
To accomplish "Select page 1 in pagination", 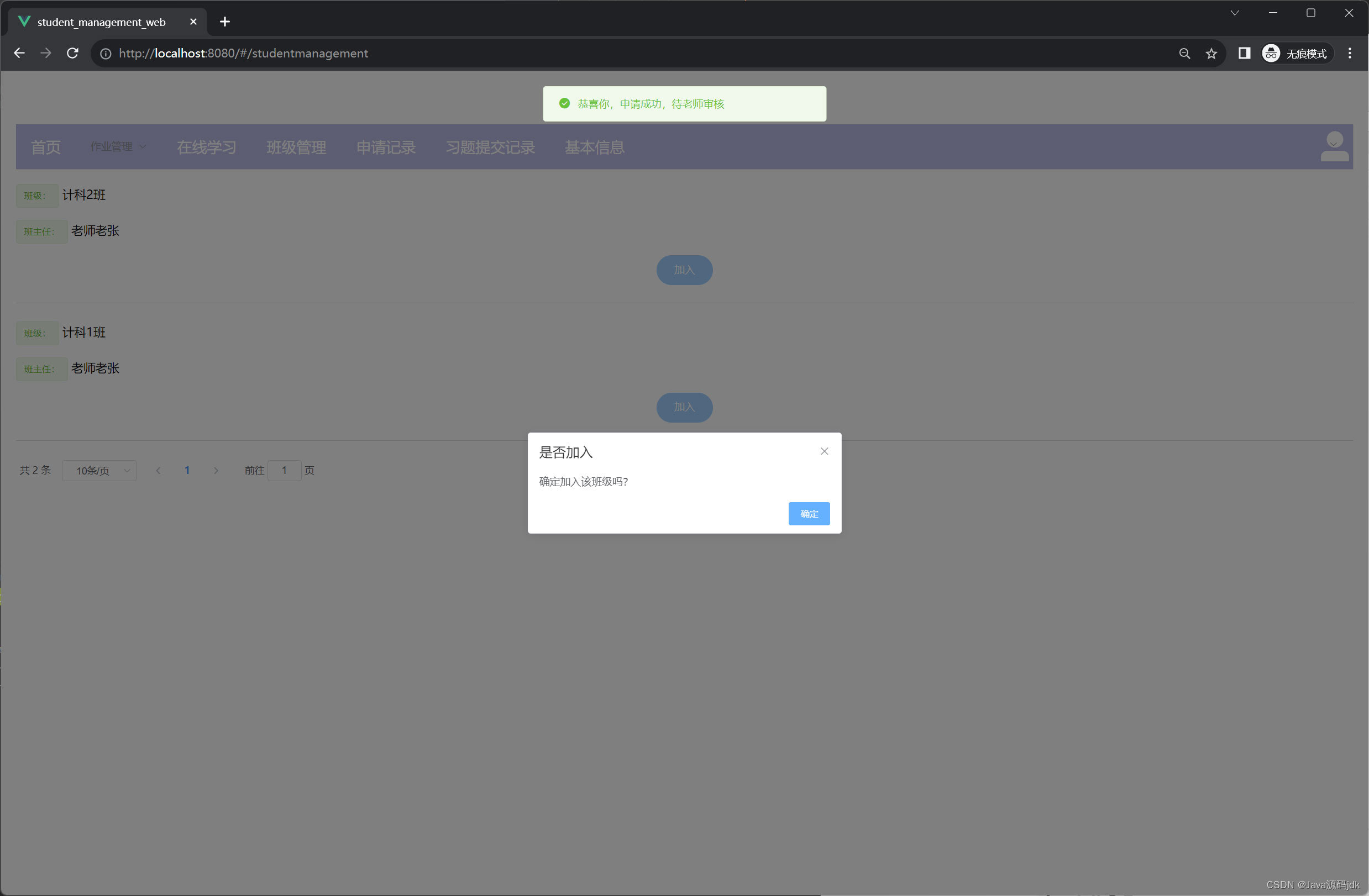I will 187,471.
